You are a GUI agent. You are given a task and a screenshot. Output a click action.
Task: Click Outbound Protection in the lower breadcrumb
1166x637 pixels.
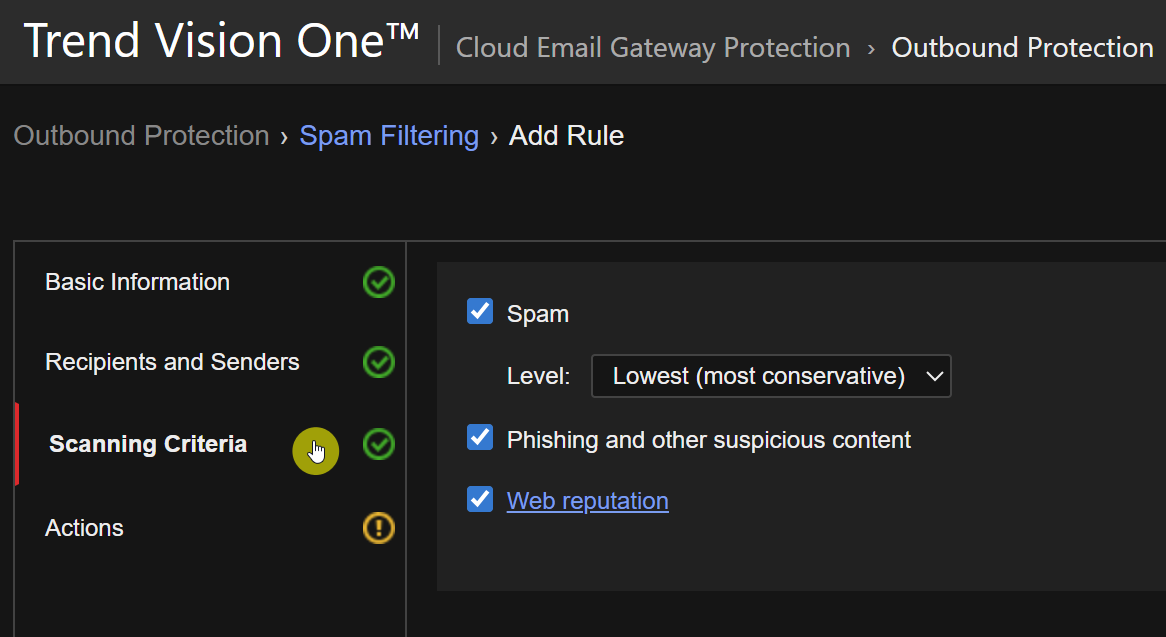tap(141, 136)
